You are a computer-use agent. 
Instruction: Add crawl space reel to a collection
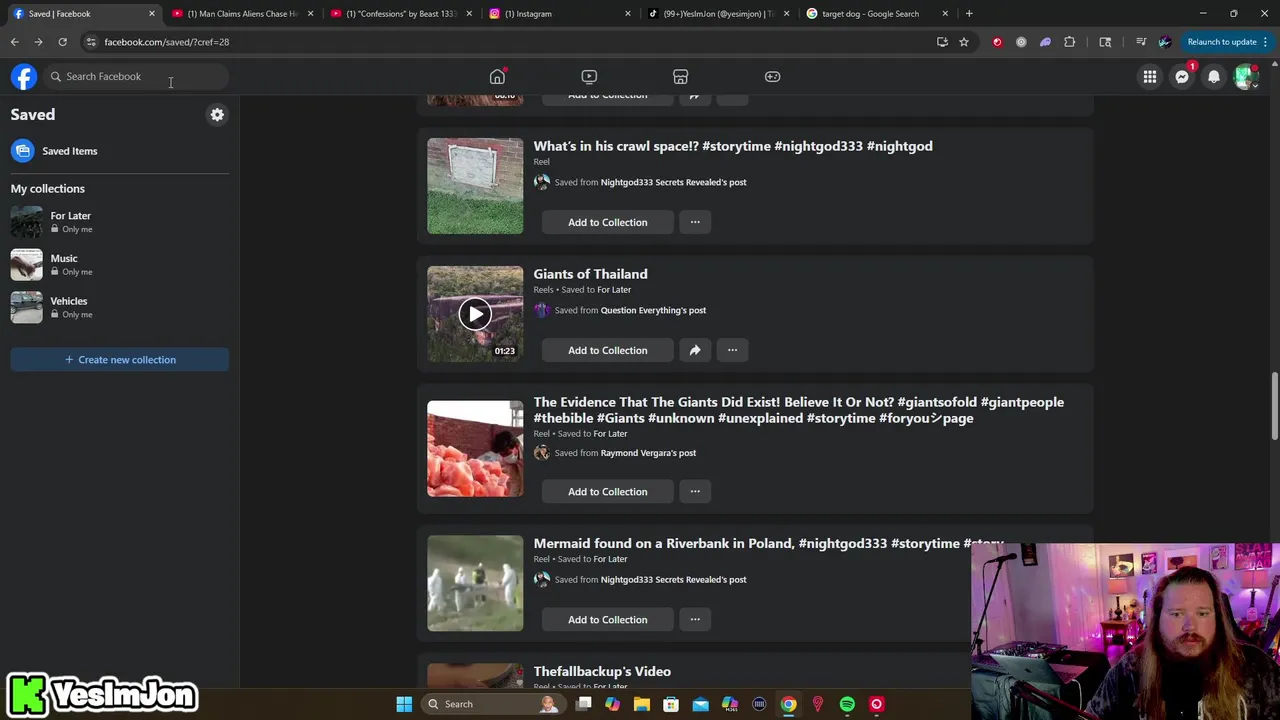point(607,222)
